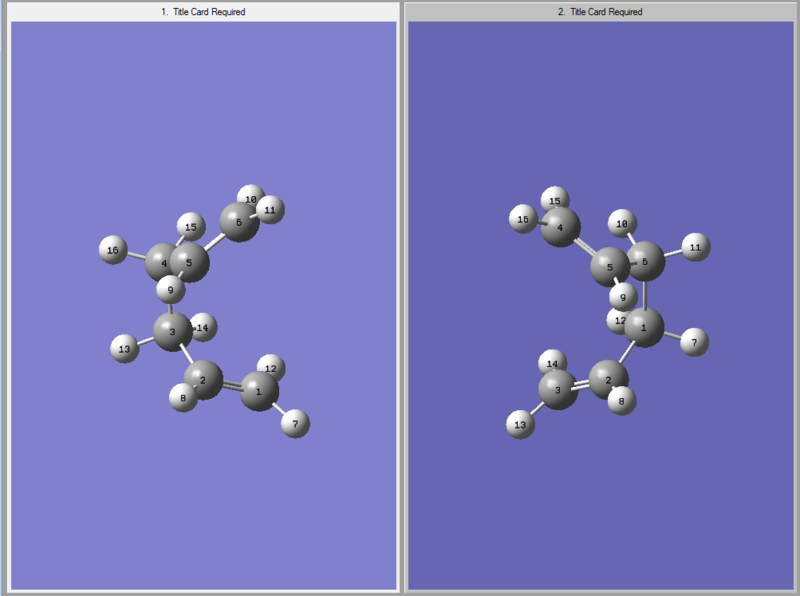Choose hydrogen atom 12 in molecule window 1
The height and width of the screenshot is (596, 800).
coord(271,367)
